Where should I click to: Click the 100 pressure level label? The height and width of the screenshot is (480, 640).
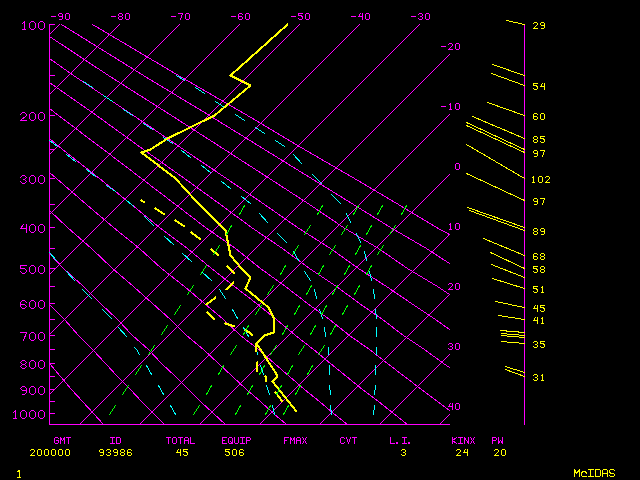[33, 25]
